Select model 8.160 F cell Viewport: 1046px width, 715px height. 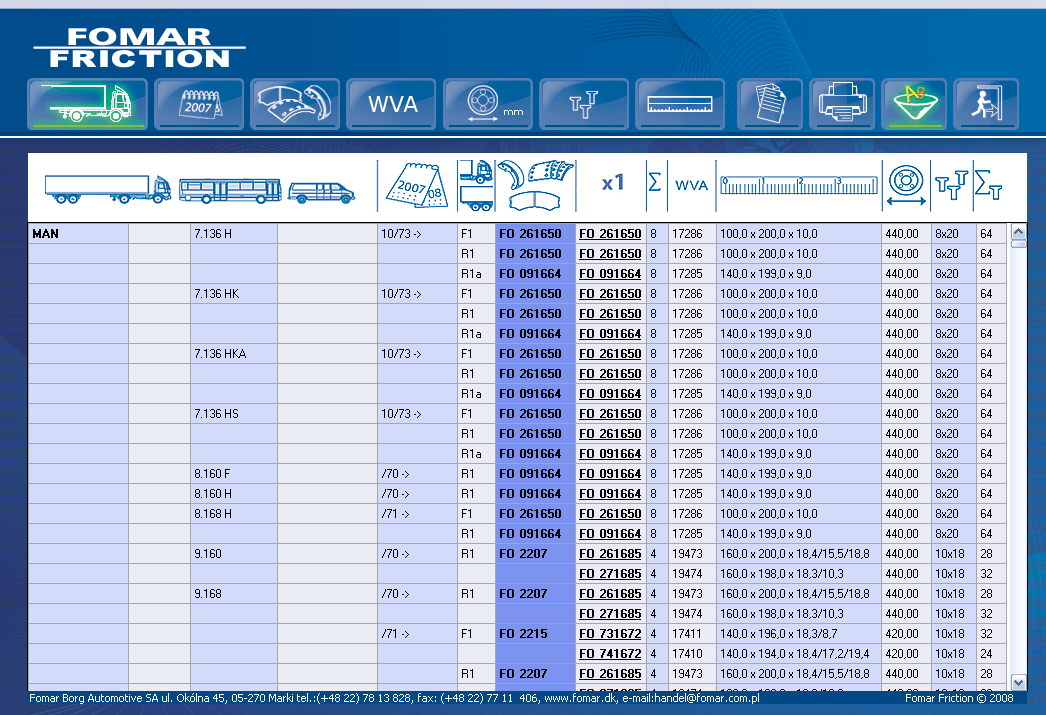tap(233, 474)
